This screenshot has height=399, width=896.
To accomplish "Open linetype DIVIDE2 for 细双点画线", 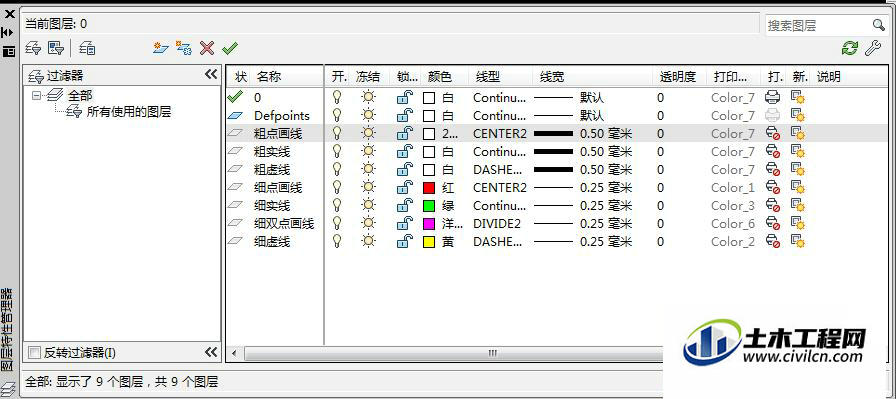I will pyautogui.click(x=497, y=224).
